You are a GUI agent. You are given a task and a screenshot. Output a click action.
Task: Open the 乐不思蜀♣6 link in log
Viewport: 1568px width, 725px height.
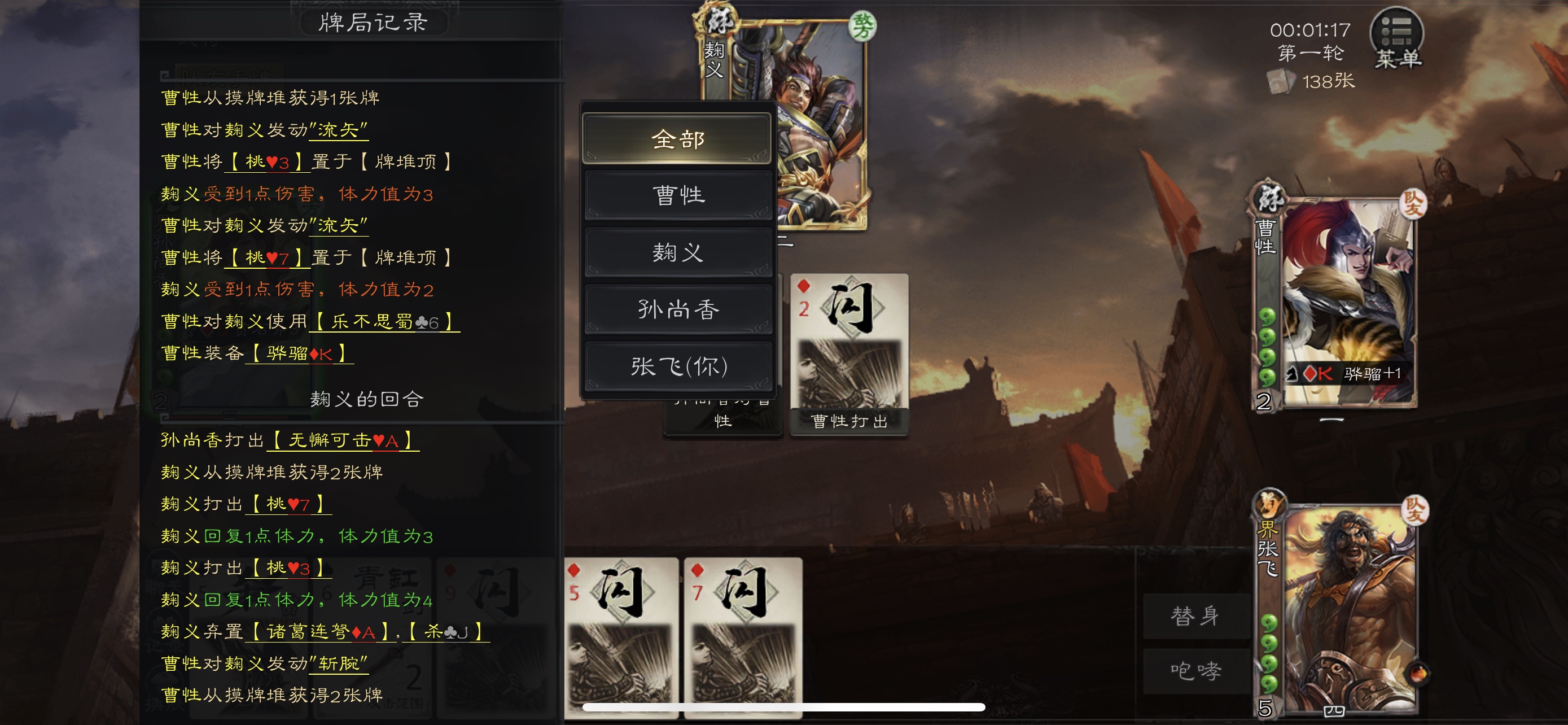[x=385, y=321]
